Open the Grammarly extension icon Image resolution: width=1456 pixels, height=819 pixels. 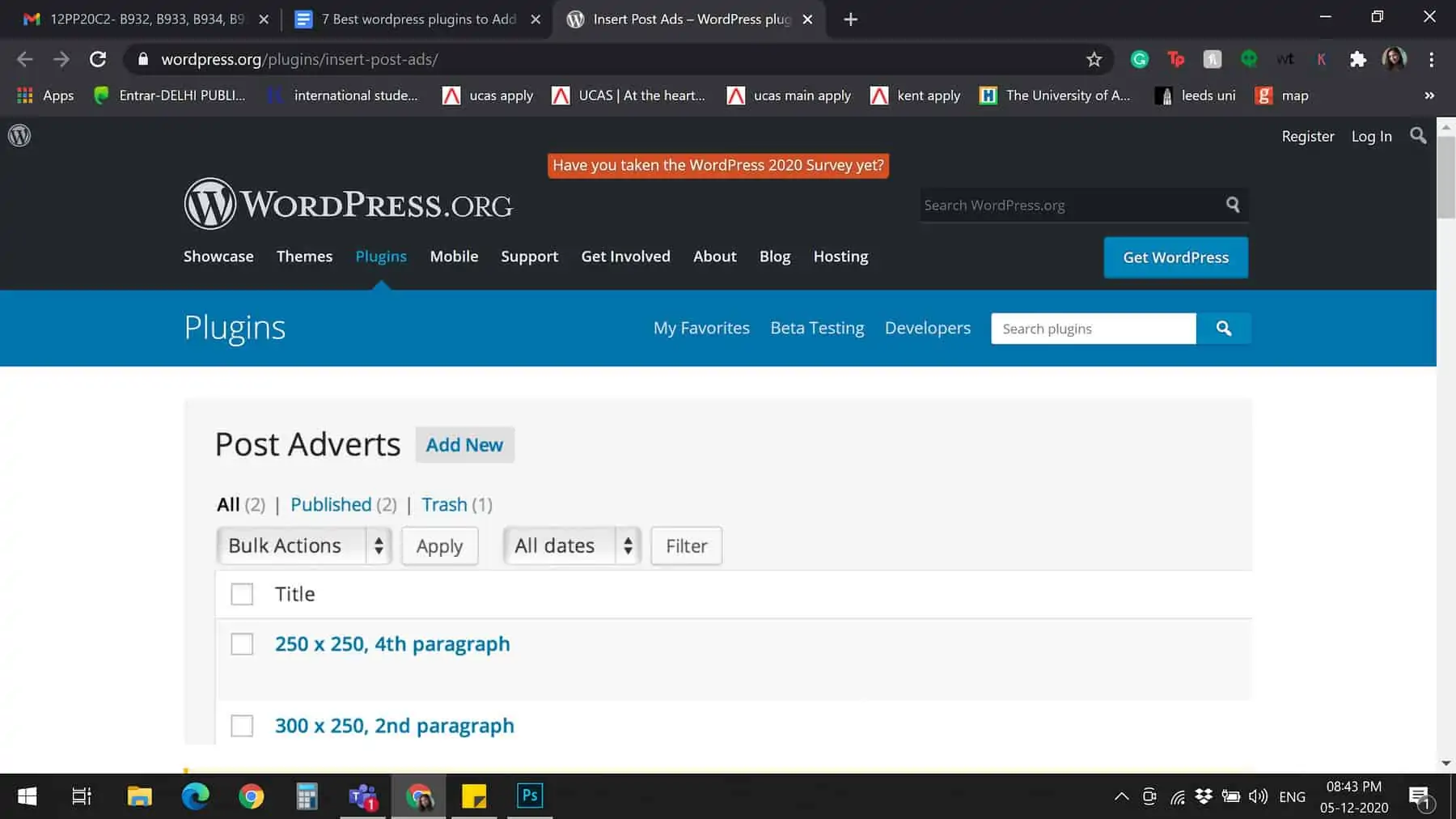pos(1140,59)
